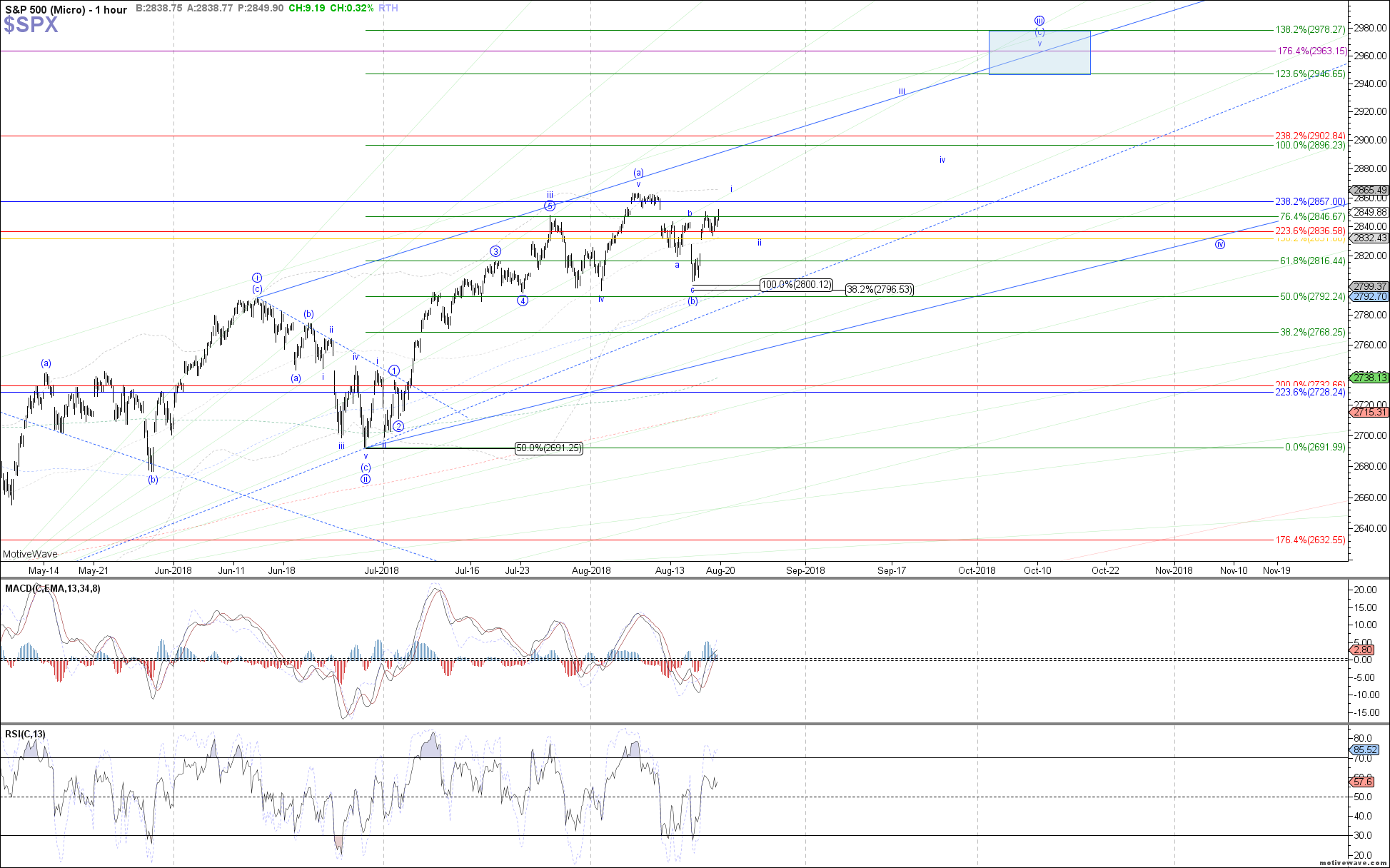Select the circled iv projection label near 2832
The image size is (1390, 868).
[x=1220, y=244]
